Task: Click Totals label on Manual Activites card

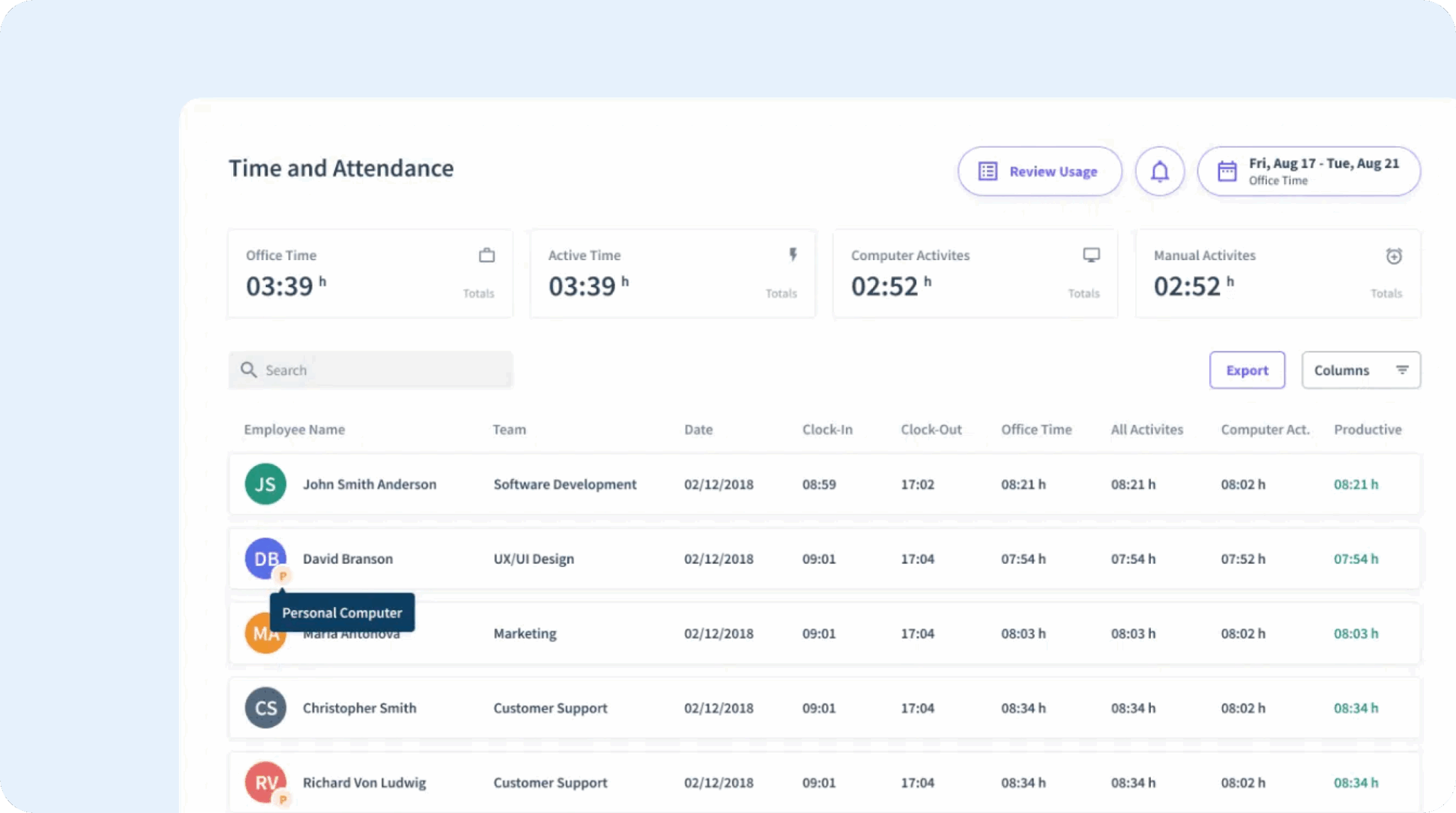Action: pos(1386,293)
